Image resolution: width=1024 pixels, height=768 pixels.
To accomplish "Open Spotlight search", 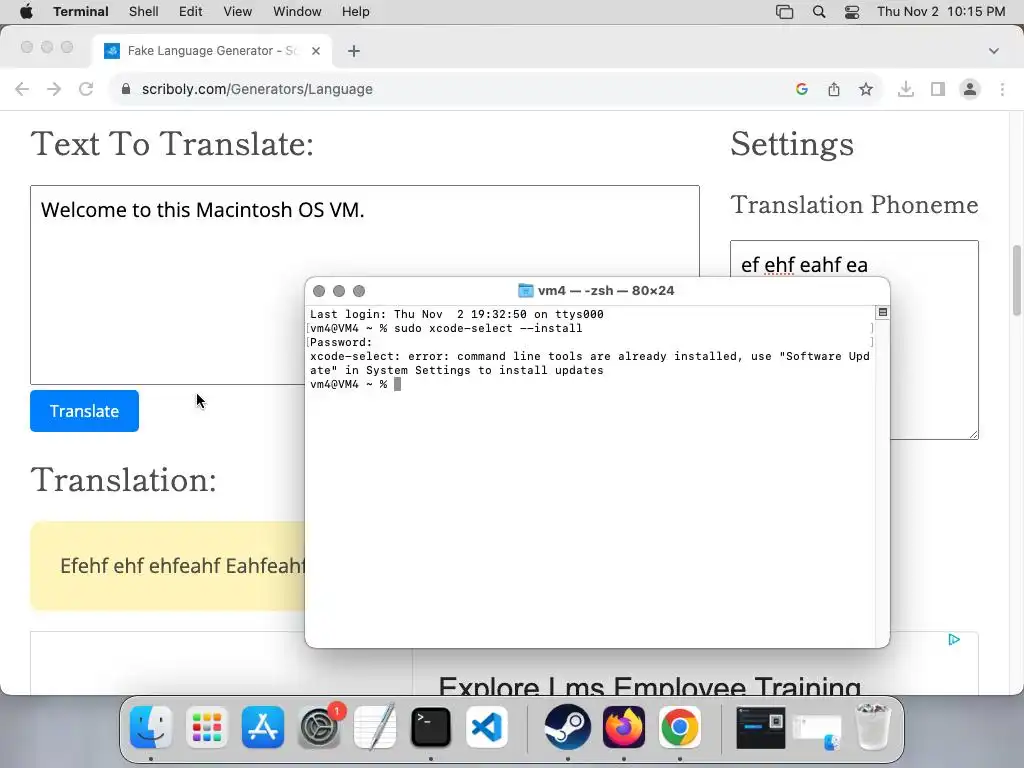I will tap(819, 12).
